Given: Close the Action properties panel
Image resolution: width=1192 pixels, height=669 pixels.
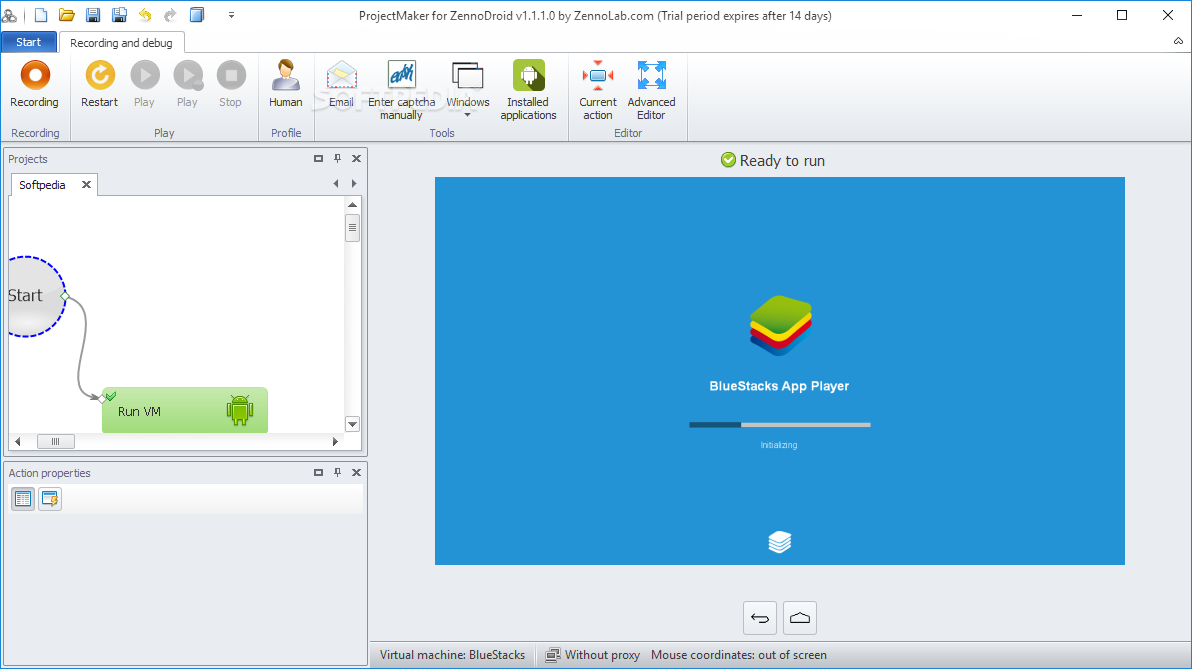Looking at the screenshot, I should pyautogui.click(x=357, y=473).
